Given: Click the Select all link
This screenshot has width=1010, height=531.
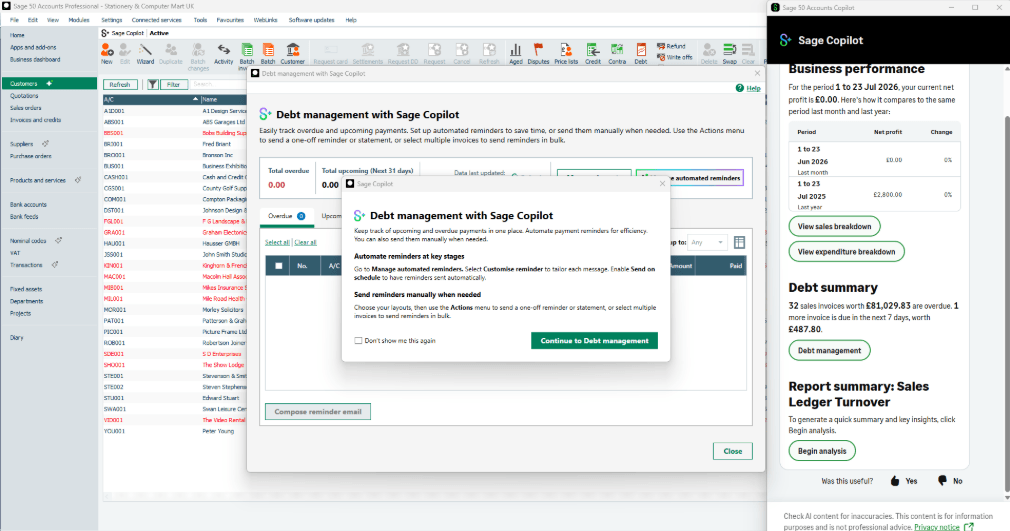Looking at the screenshot, I should pyautogui.click(x=277, y=242).
